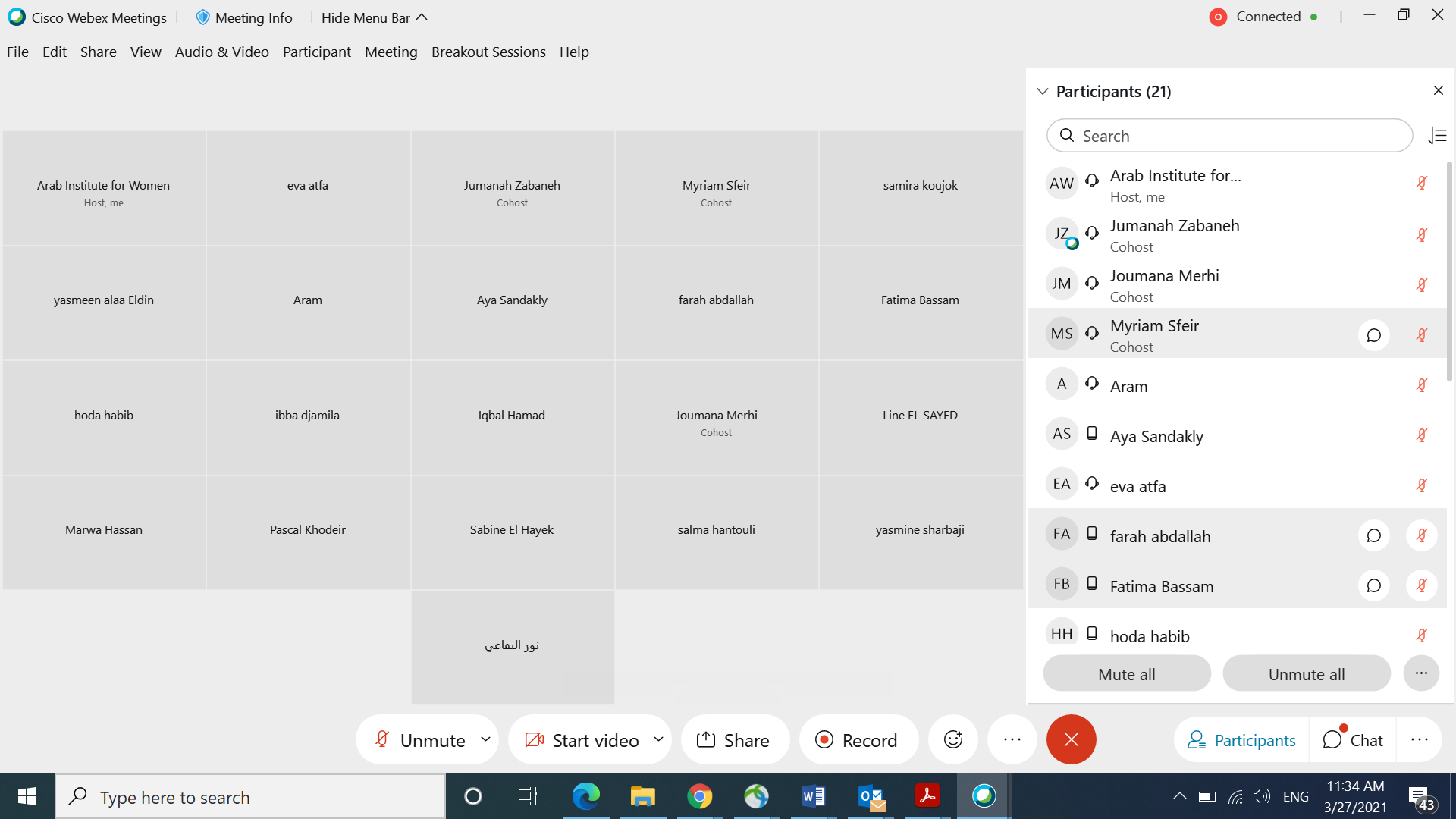
Task: Toggle mute for farah abdallah
Action: click(x=1422, y=535)
